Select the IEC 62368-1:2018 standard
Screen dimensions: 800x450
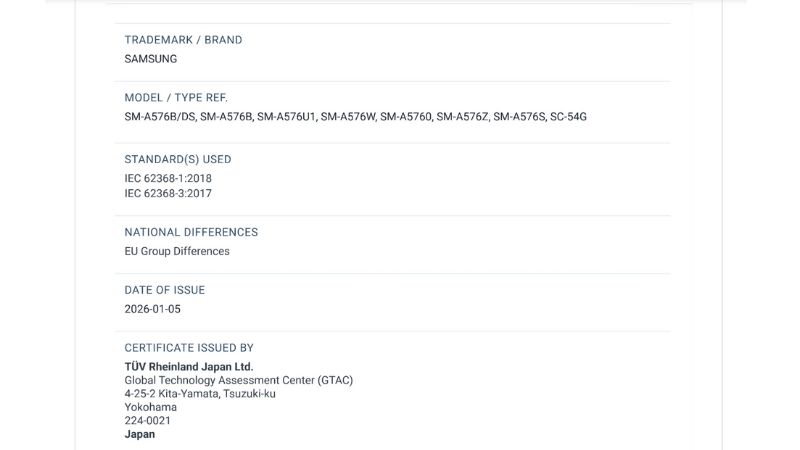[x=168, y=179]
